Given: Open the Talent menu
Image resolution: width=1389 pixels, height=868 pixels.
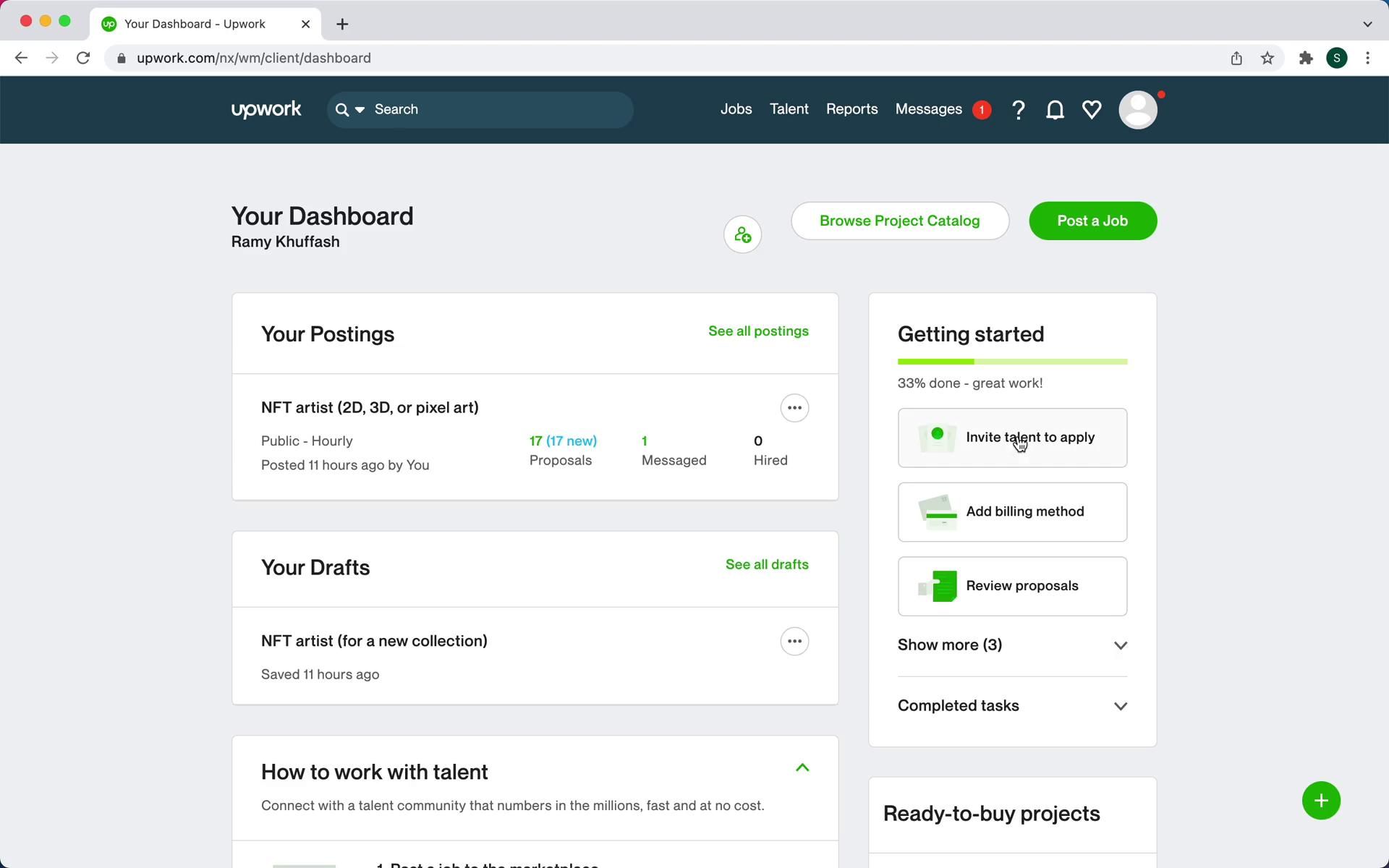Looking at the screenshot, I should click(x=789, y=109).
